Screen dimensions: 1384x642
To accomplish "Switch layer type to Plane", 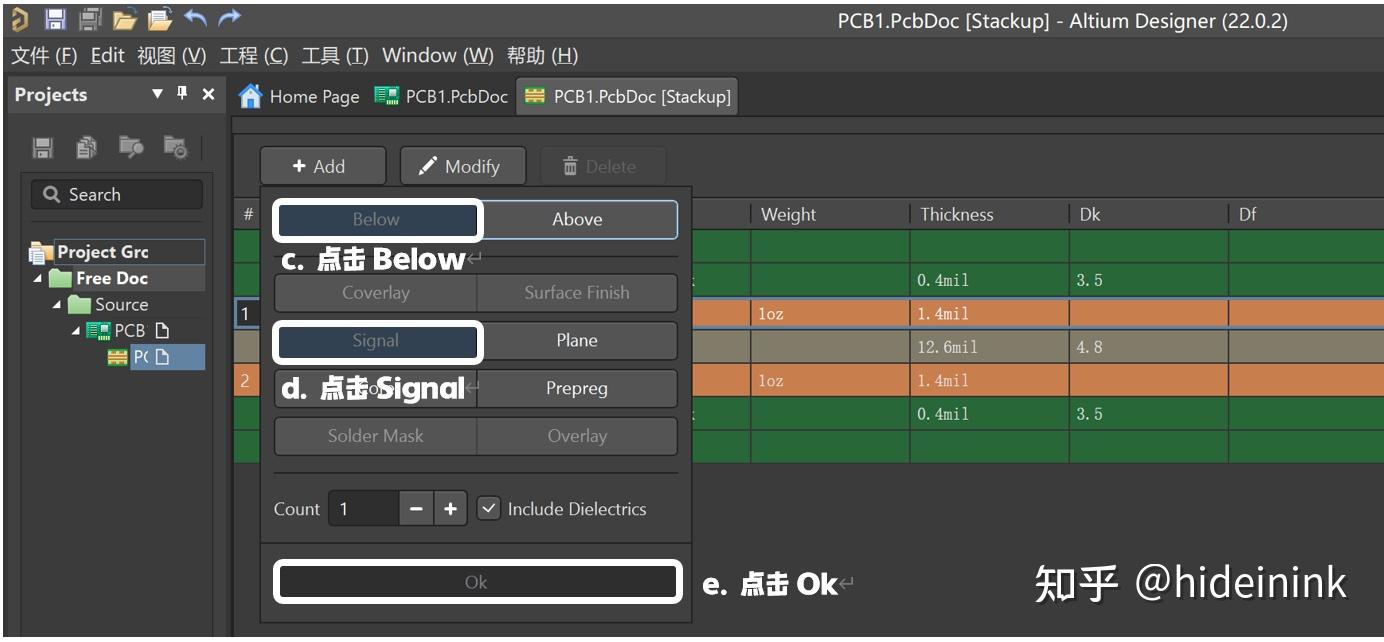I will coord(576,340).
